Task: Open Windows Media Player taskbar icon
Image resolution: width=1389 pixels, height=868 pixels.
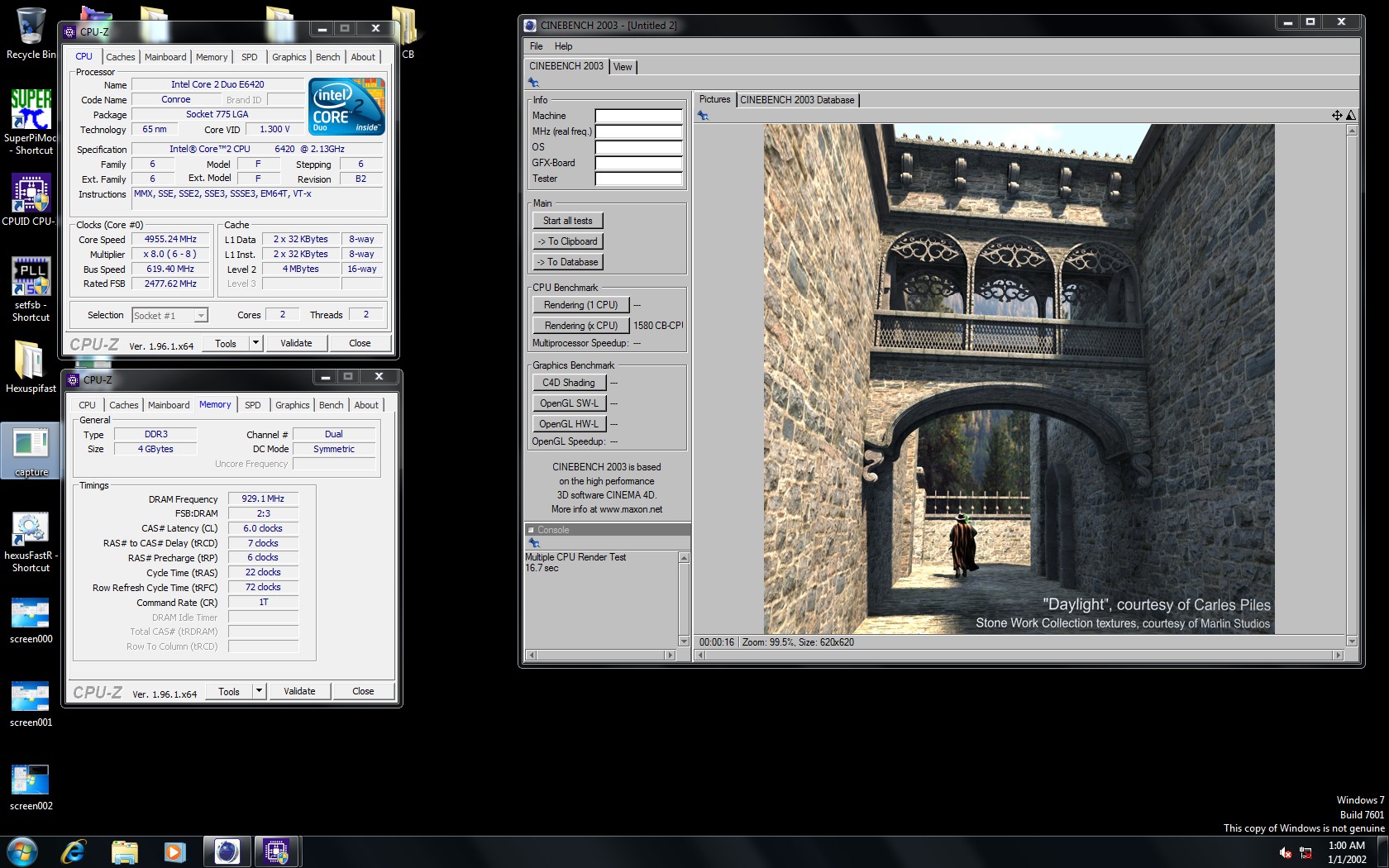Action: click(x=174, y=851)
